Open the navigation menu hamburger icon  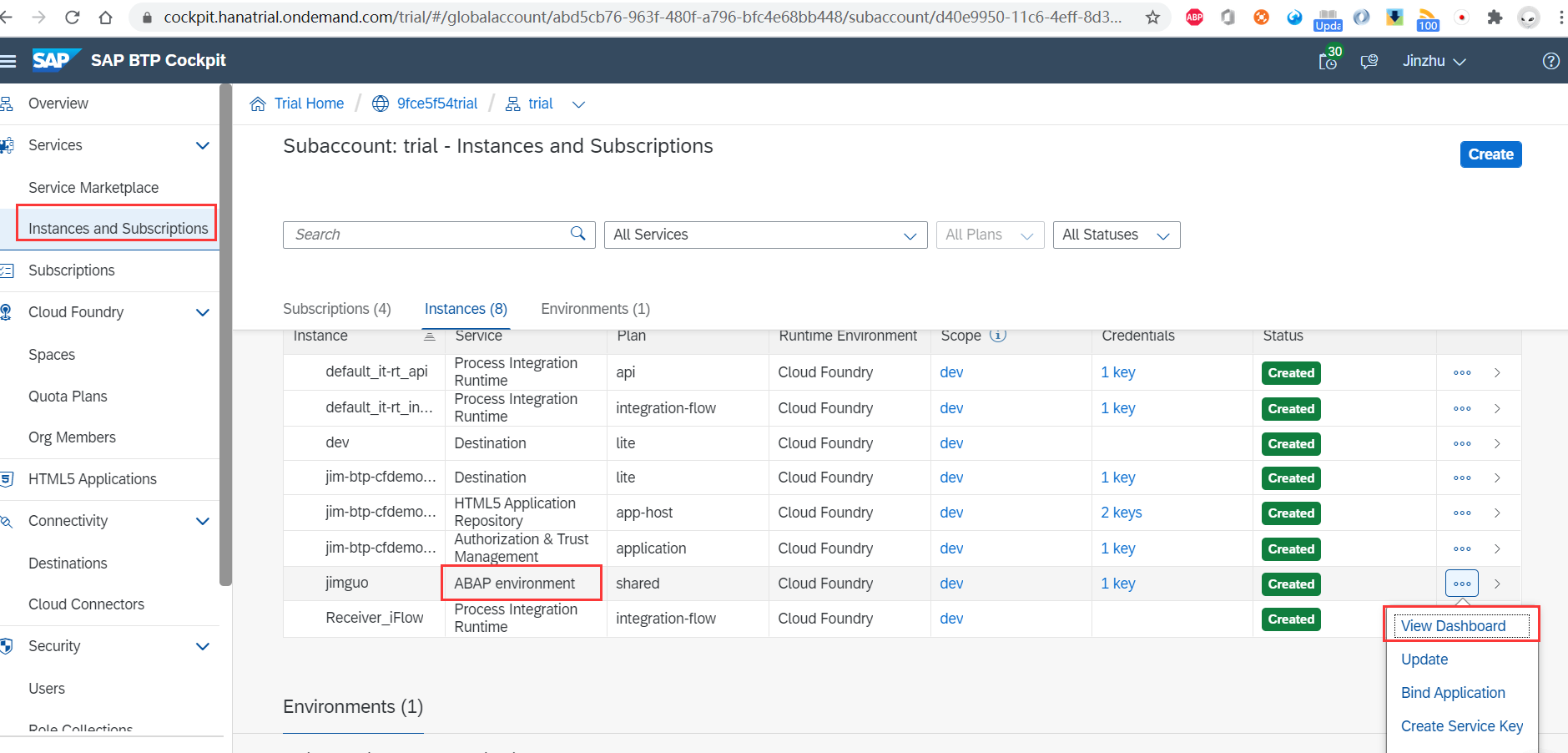pyautogui.click(x=9, y=60)
